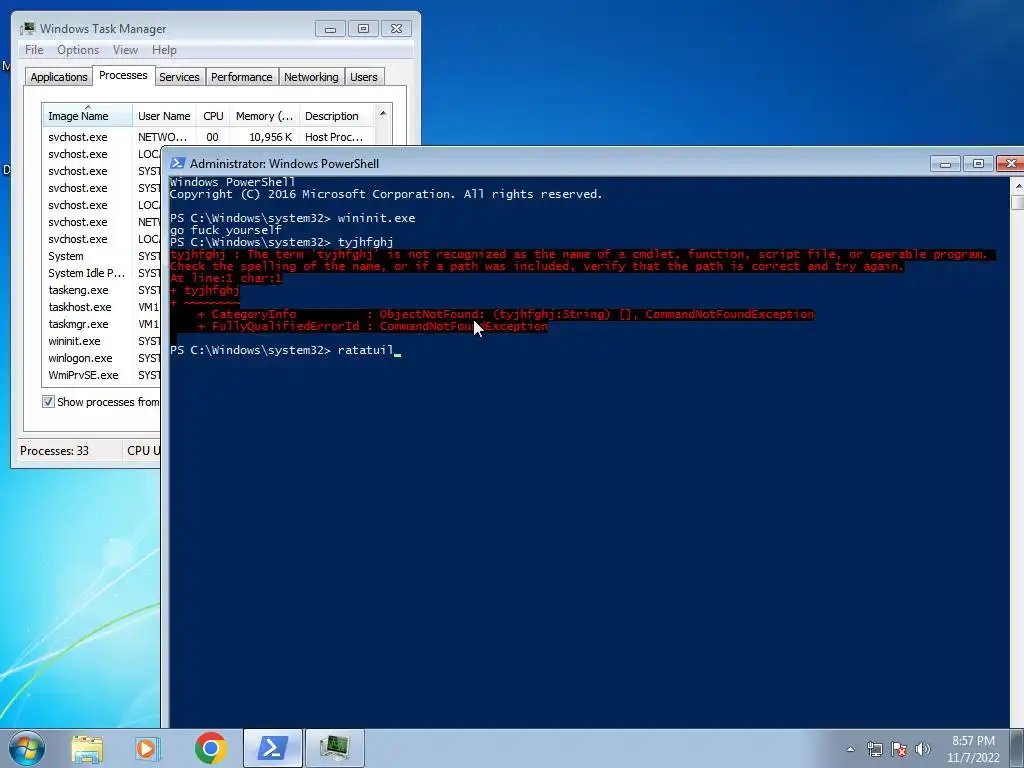
Task: Click the 'go fuck yourself' output line
Action: click(225, 230)
